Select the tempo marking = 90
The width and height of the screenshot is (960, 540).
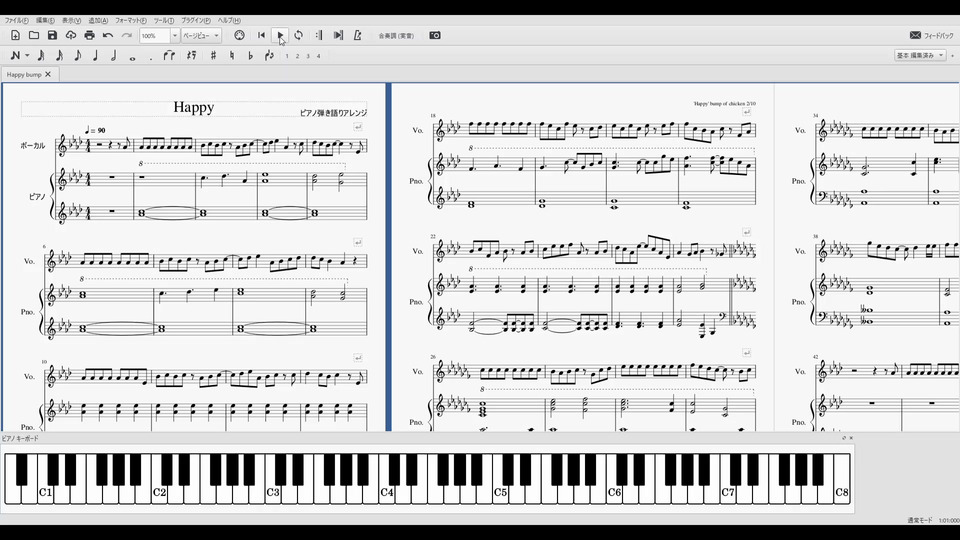pos(96,130)
